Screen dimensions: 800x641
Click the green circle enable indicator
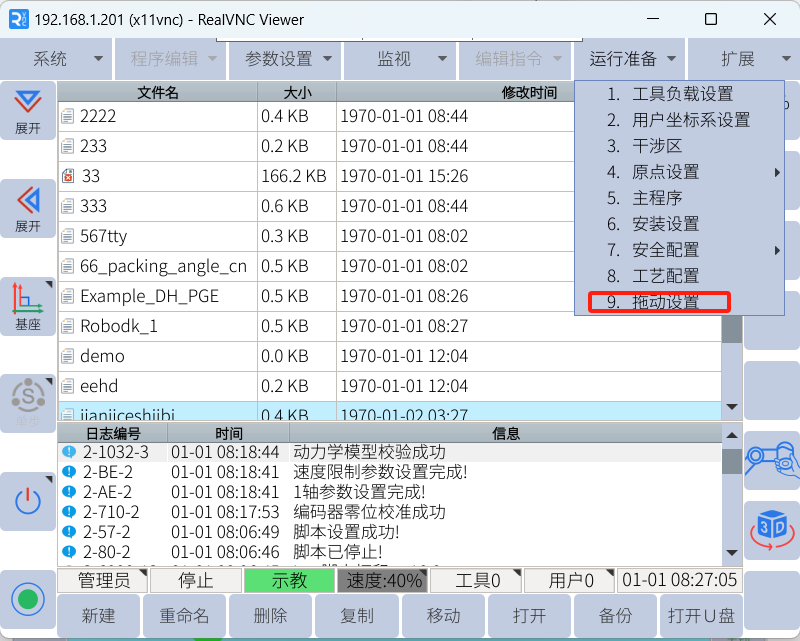[x=28, y=599]
